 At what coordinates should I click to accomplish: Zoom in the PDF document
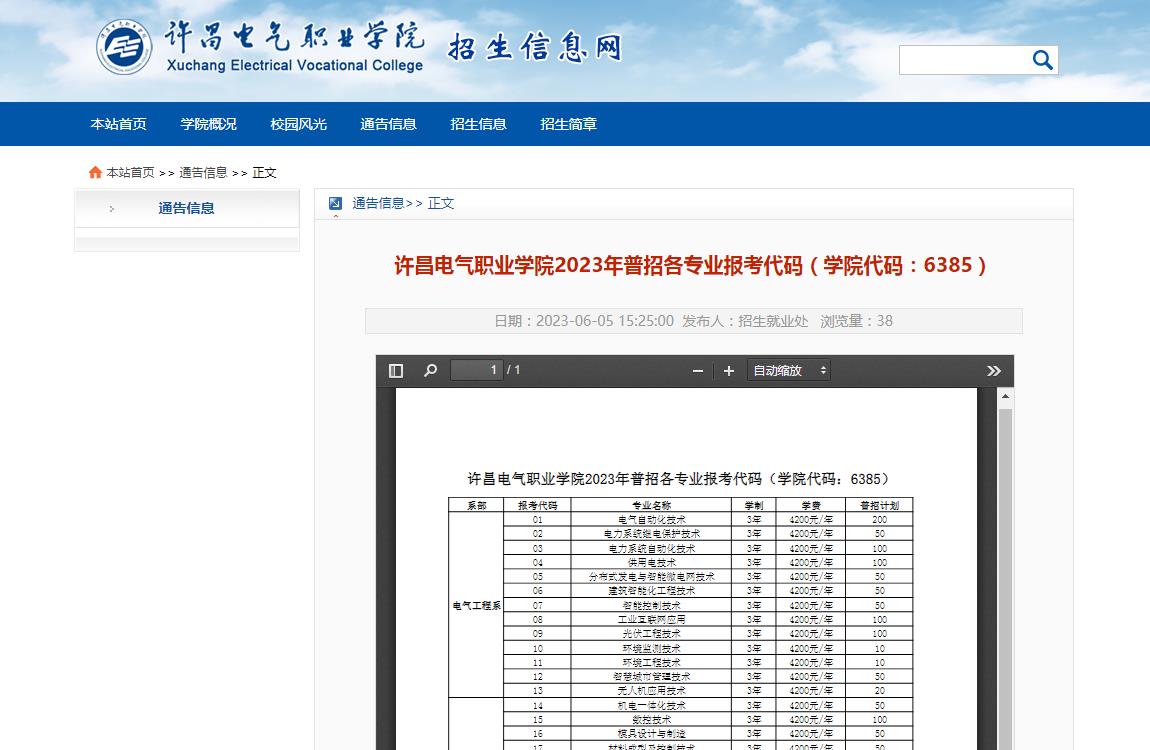tap(728, 371)
